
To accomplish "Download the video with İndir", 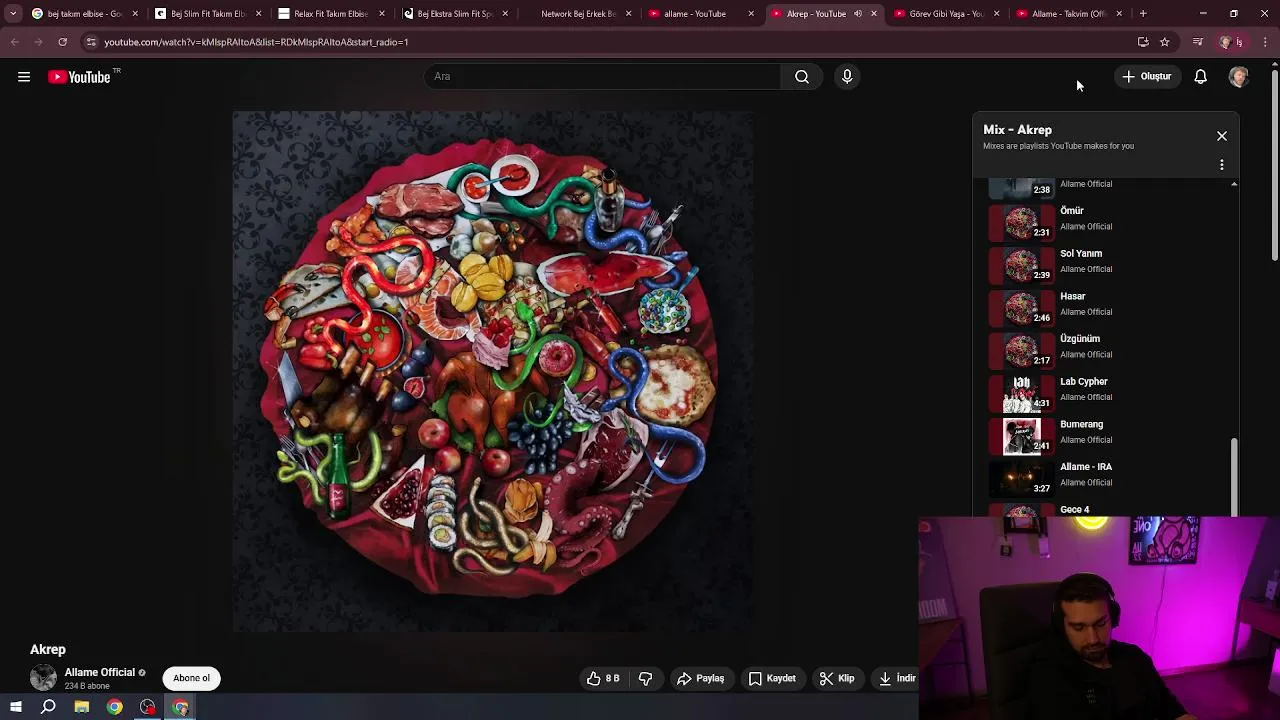I will 897,679.
